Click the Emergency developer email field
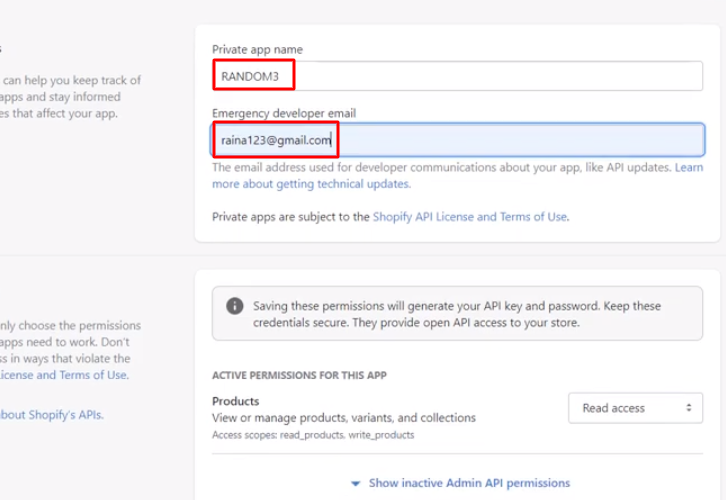 [x=458, y=140]
